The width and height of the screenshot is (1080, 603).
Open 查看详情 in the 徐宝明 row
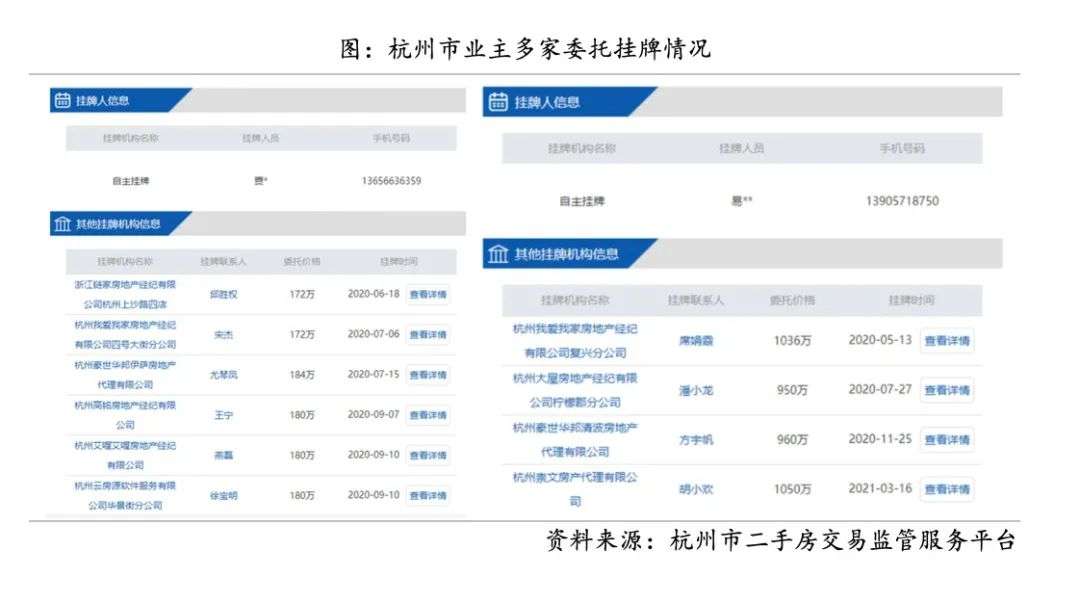pyautogui.click(x=428, y=495)
